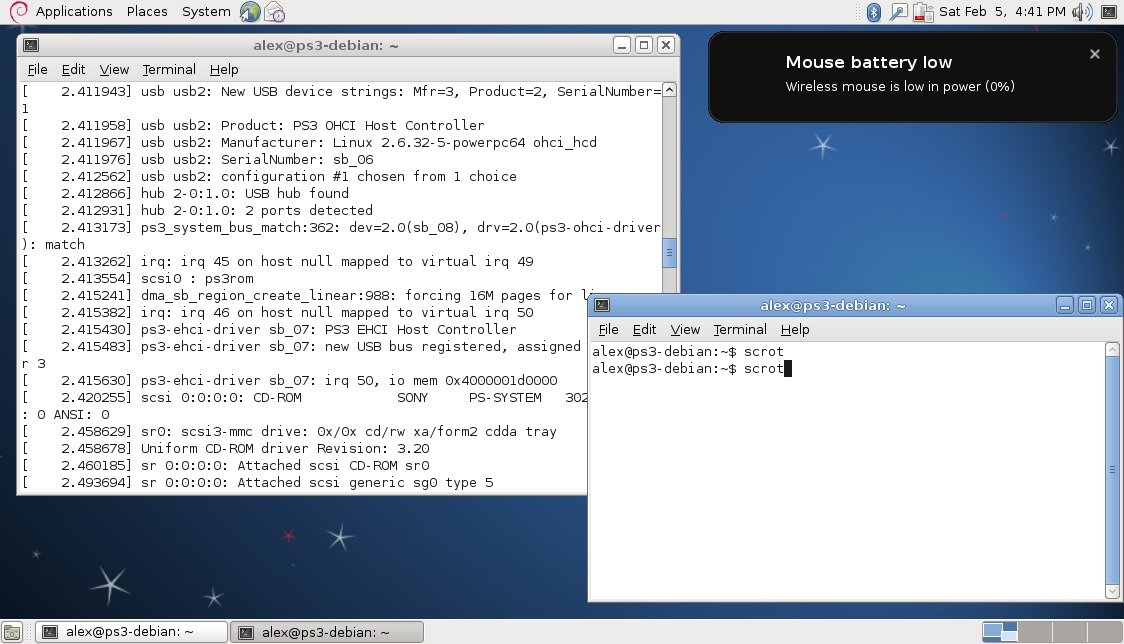Close the front terminal window
The height and width of the screenshot is (644, 1124).
click(1109, 305)
